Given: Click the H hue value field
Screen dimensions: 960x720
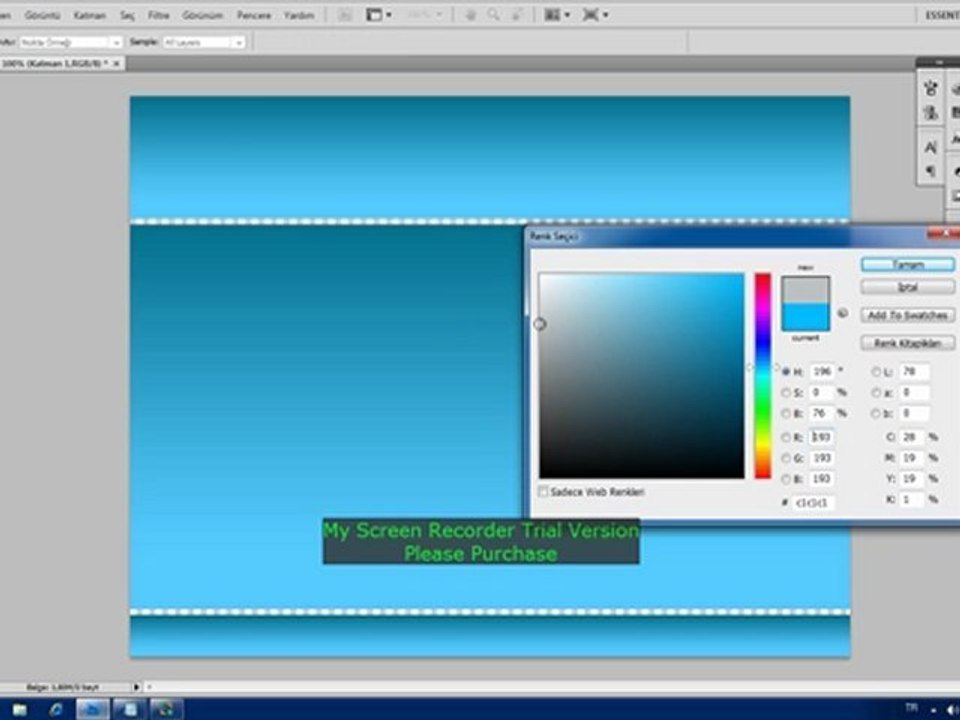Looking at the screenshot, I should click(822, 372).
